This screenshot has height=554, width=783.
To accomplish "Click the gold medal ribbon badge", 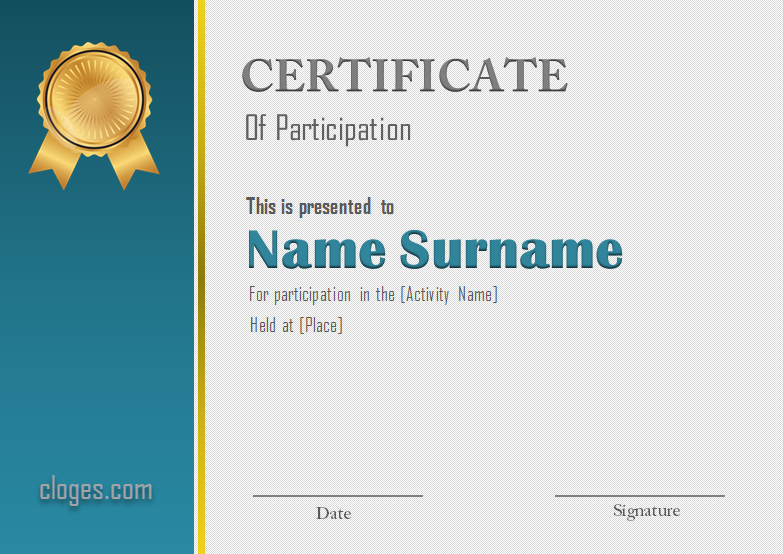I will click(94, 115).
